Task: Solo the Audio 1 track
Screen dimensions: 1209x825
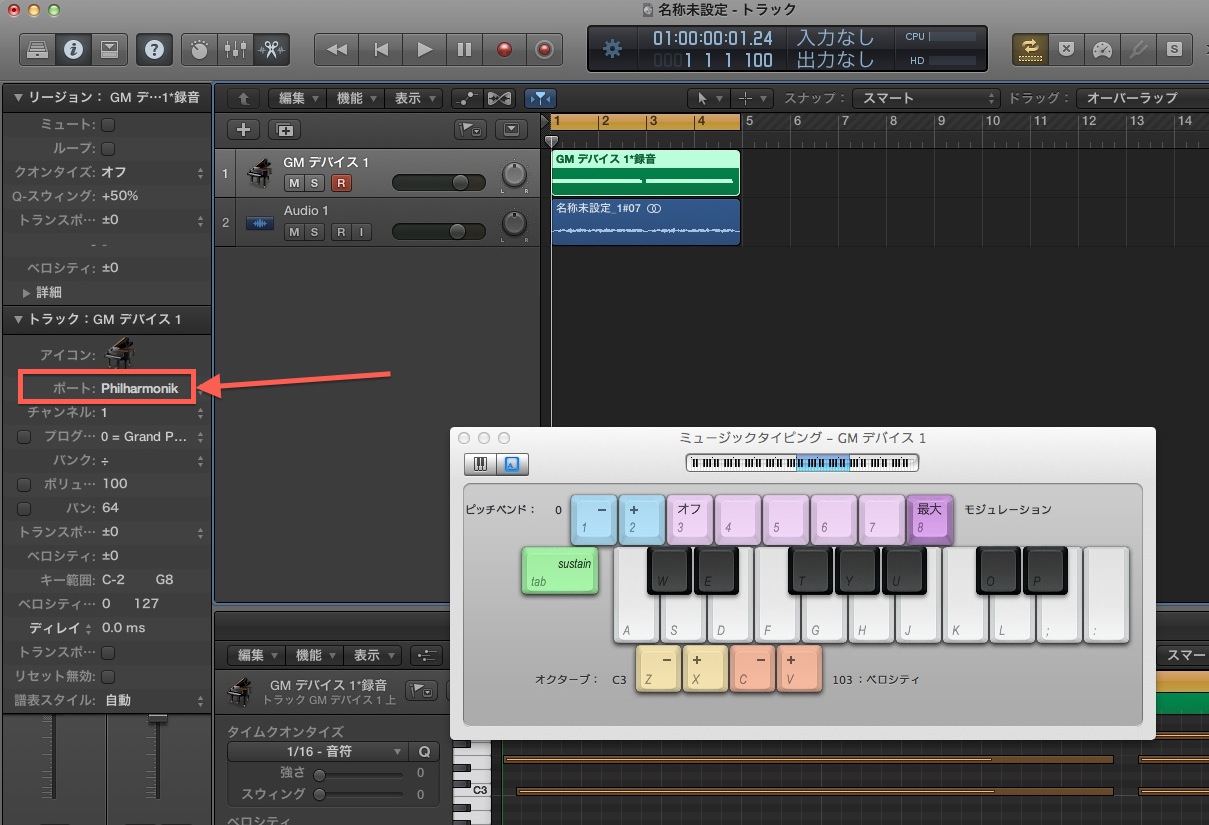Action: (x=315, y=232)
